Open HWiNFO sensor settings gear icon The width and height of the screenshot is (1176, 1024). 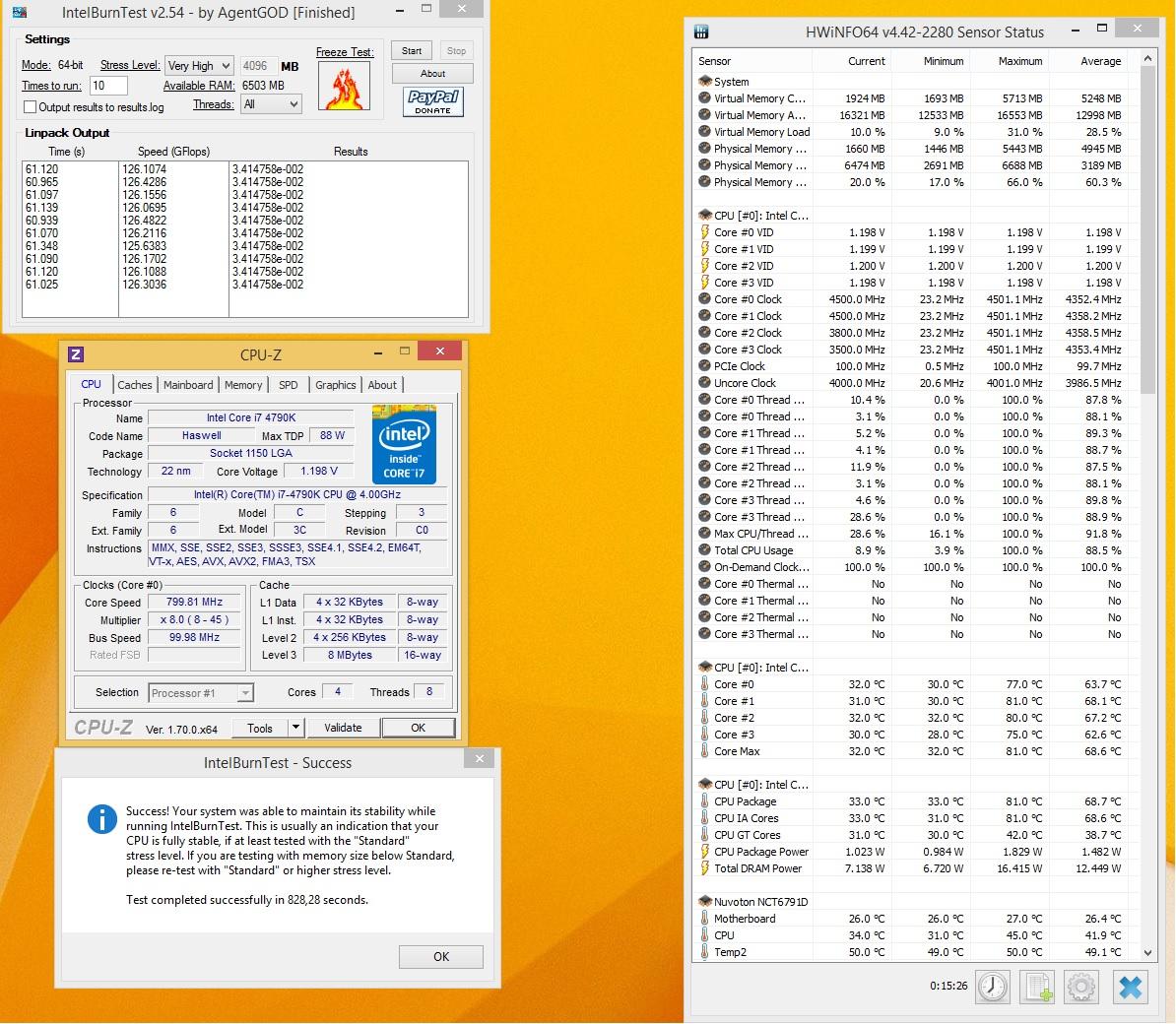point(1080,986)
